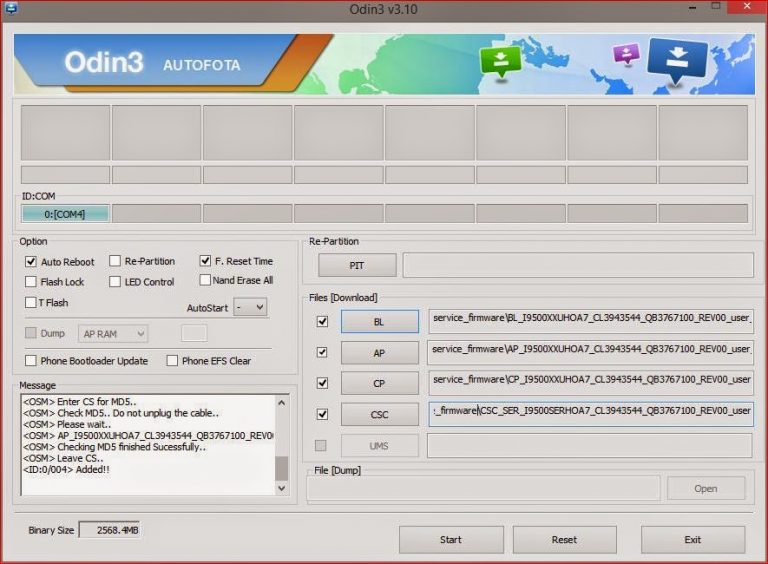This screenshot has width=768, height=564.
Task: Click the PIT file path field
Action: [578, 265]
